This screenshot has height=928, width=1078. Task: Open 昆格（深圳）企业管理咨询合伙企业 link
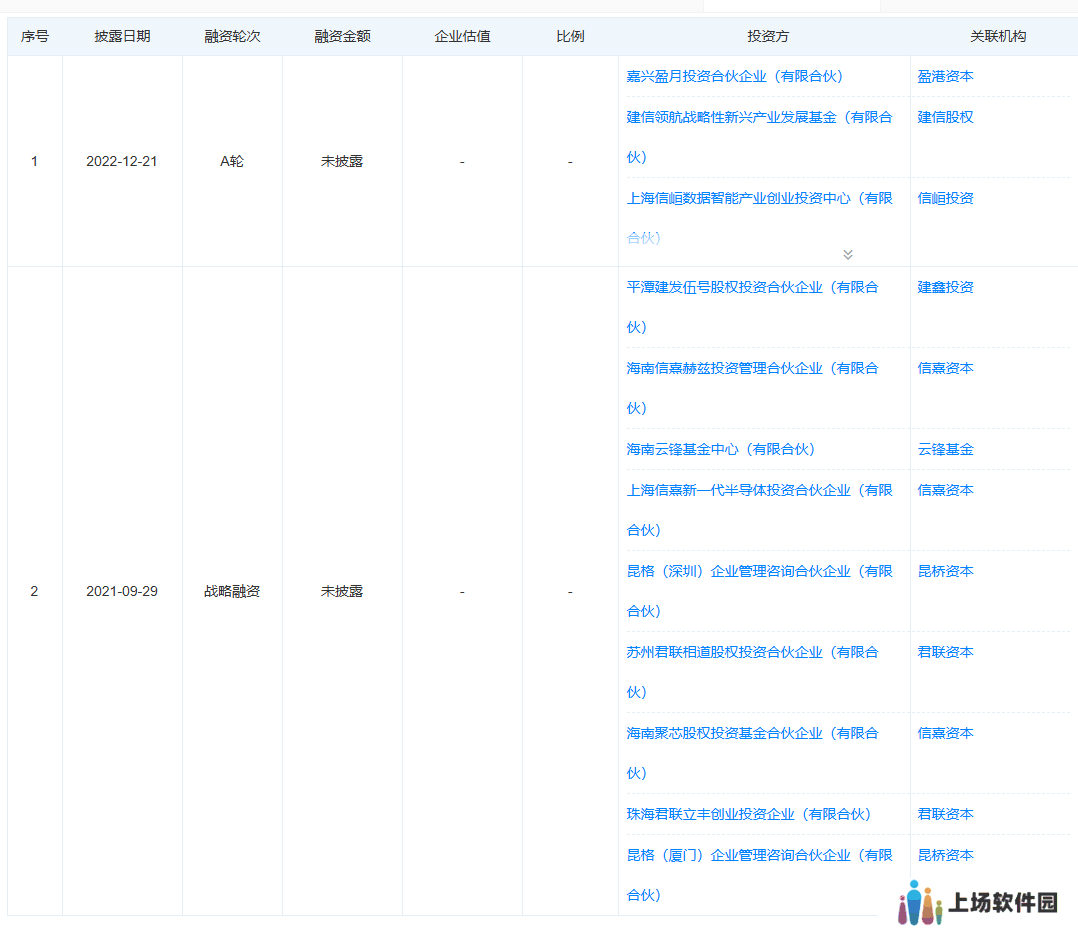coord(759,591)
